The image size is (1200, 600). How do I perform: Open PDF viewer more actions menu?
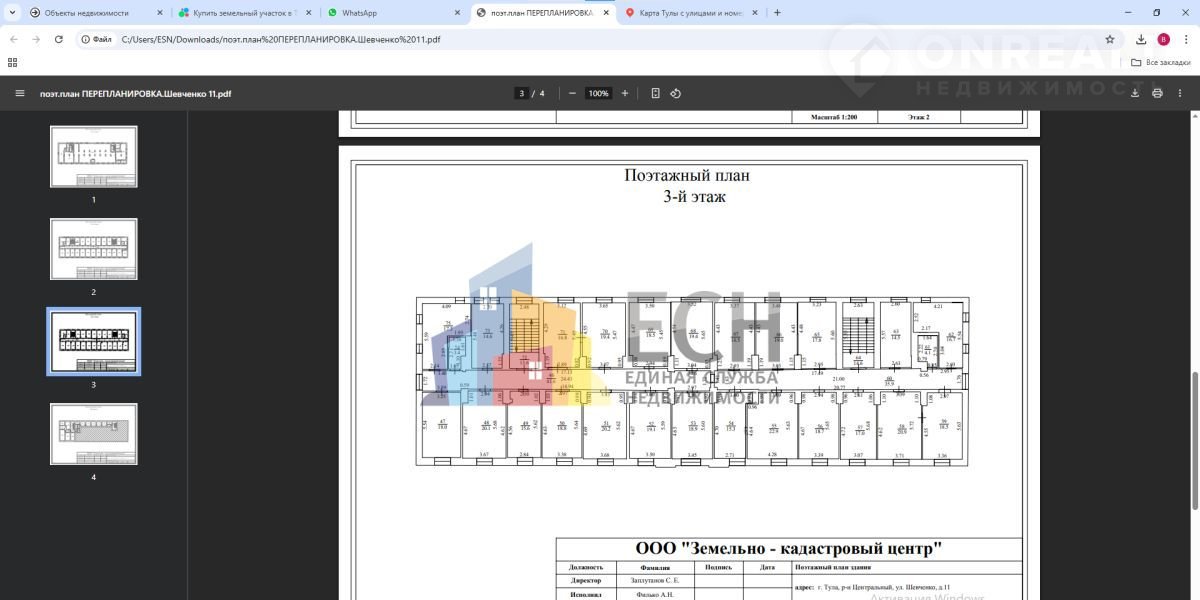[1180, 93]
